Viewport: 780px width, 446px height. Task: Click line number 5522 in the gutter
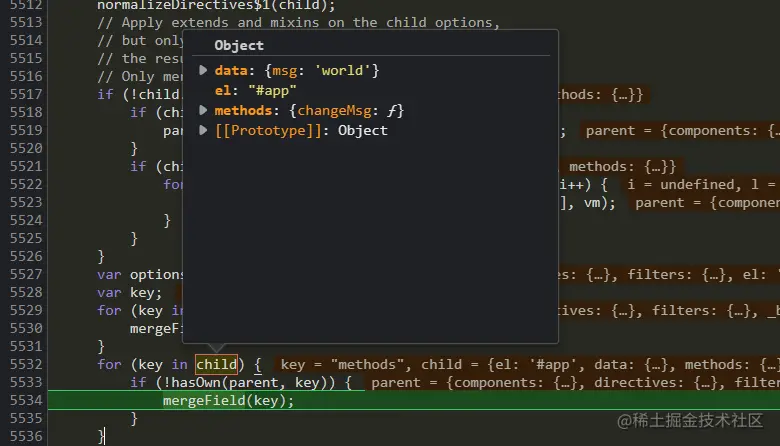[26, 184]
